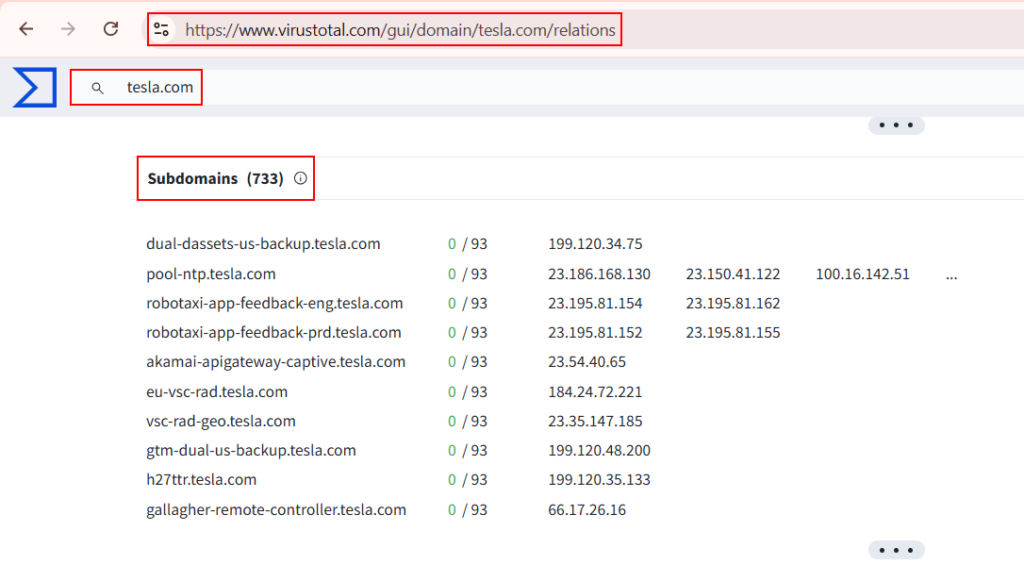Screen dimensions: 1024x581
Task: Open akamai-apigateway-captive.tesla.com link
Action: pos(276,362)
